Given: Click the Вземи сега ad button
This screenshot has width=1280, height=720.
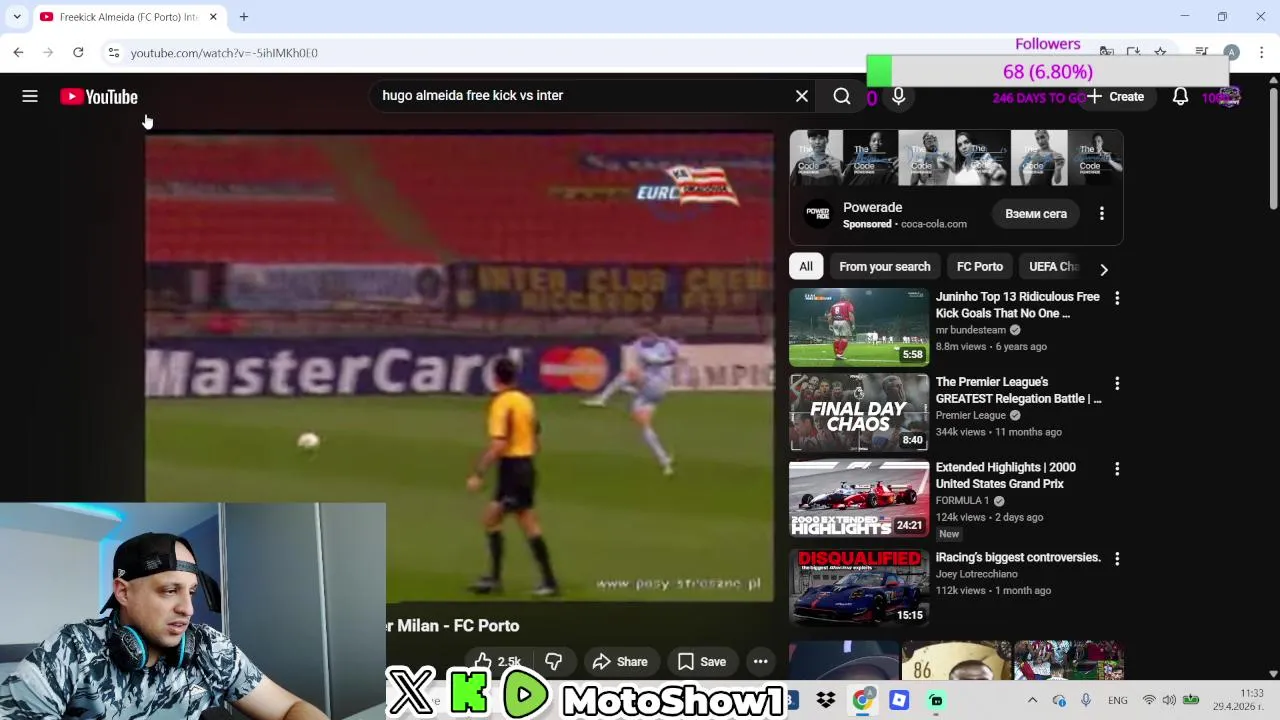Looking at the screenshot, I should [1036, 214].
